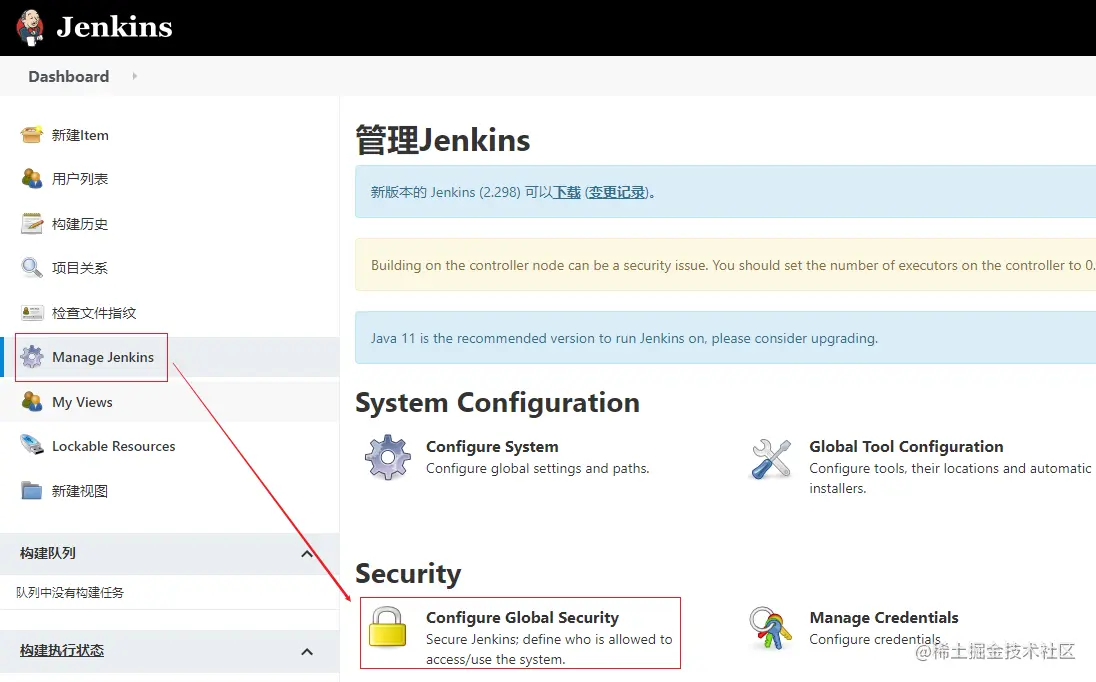Click the 下载 link in update notice
Viewport: 1096px width, 682px height.
567,192
